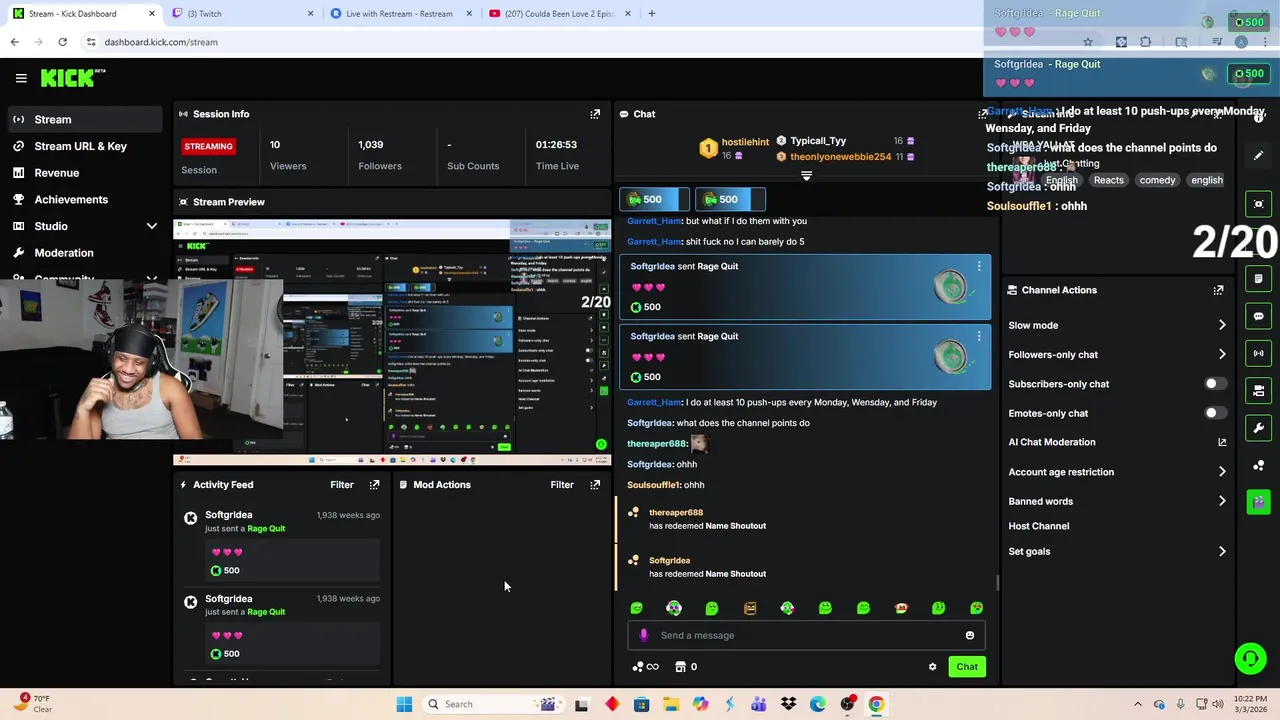Expand Banned words settings
This screenshot has height=720, width=1280.
pos(1222,501)
